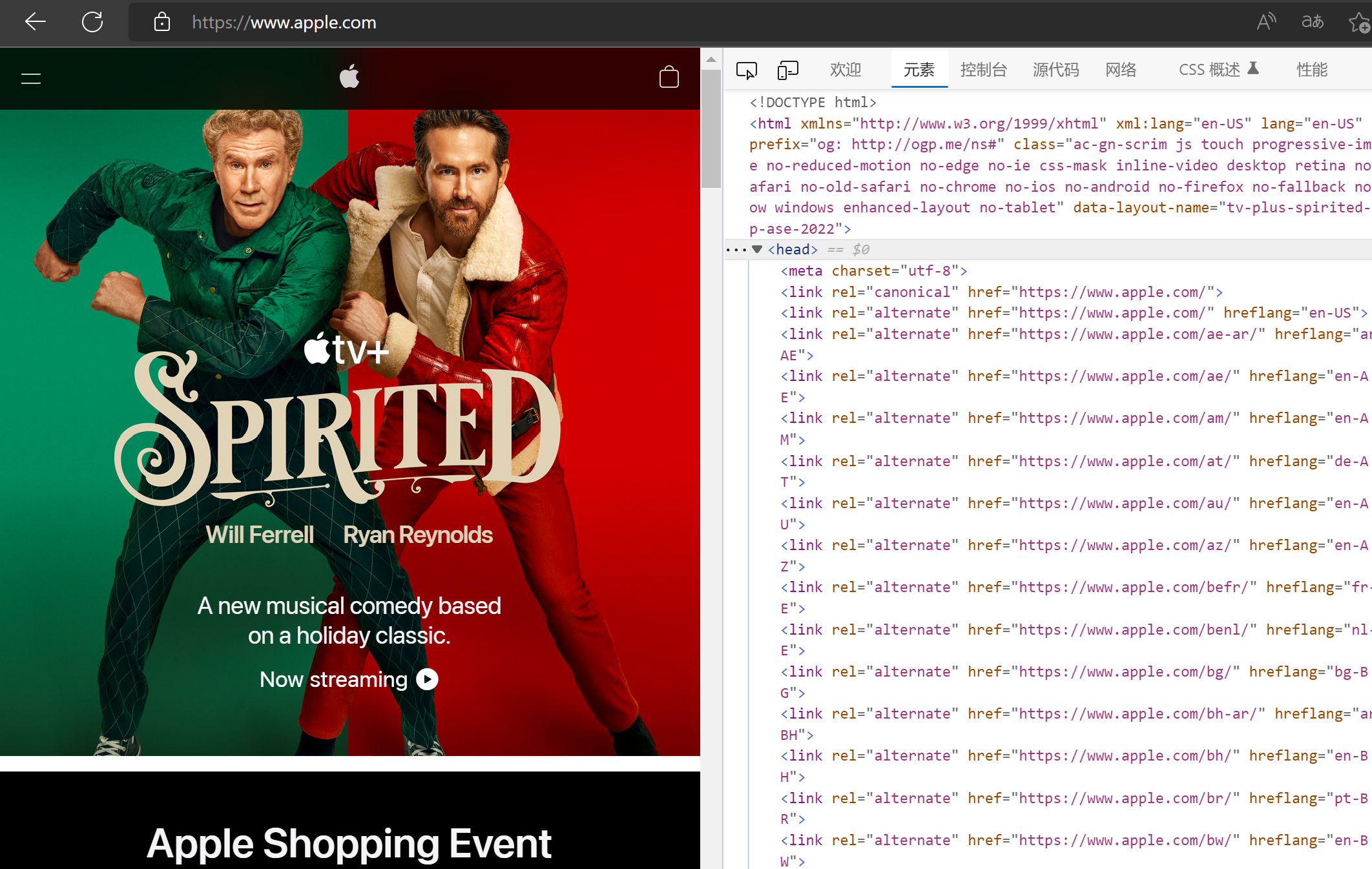Click the three dots beside head node

click(x=736, y=249)
